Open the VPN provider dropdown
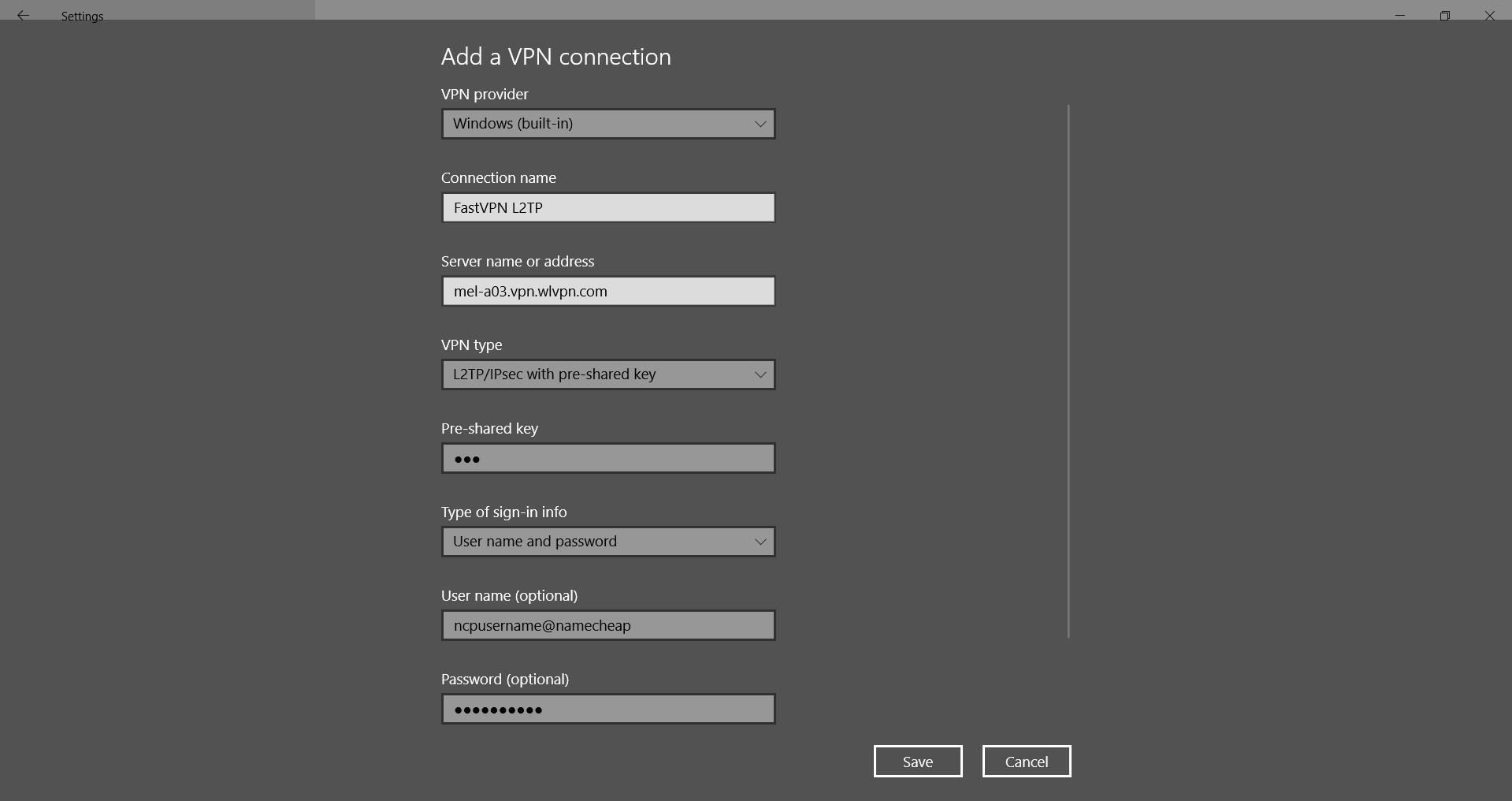 pos(608,124)
